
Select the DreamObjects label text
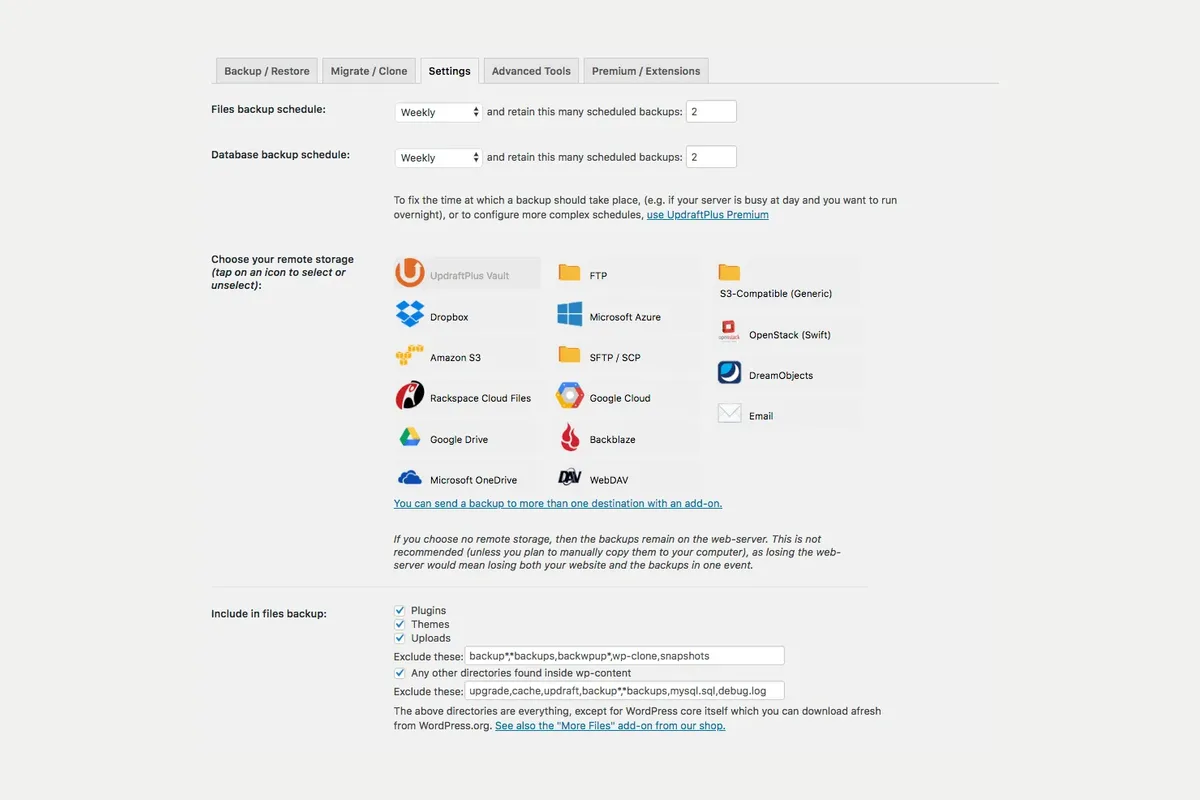pyautogui.click(x=781, y=376)
